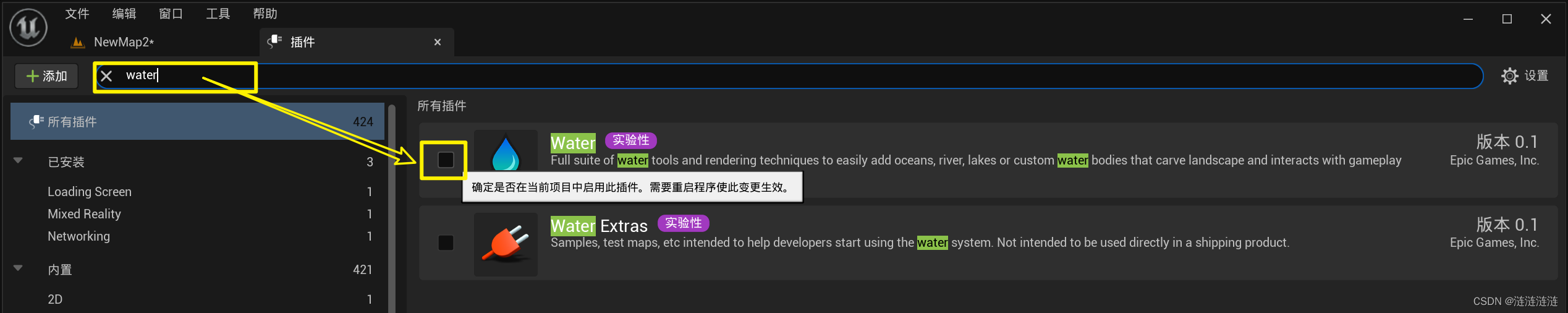Enable the Water Extras plugin checkbox

point(446,242)
